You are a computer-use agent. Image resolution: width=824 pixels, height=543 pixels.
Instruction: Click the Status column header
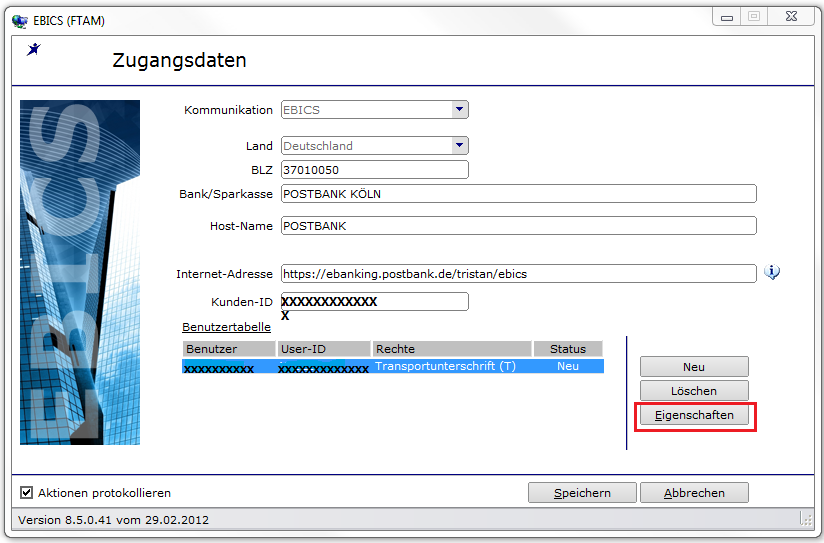click(x=568, y=349)
